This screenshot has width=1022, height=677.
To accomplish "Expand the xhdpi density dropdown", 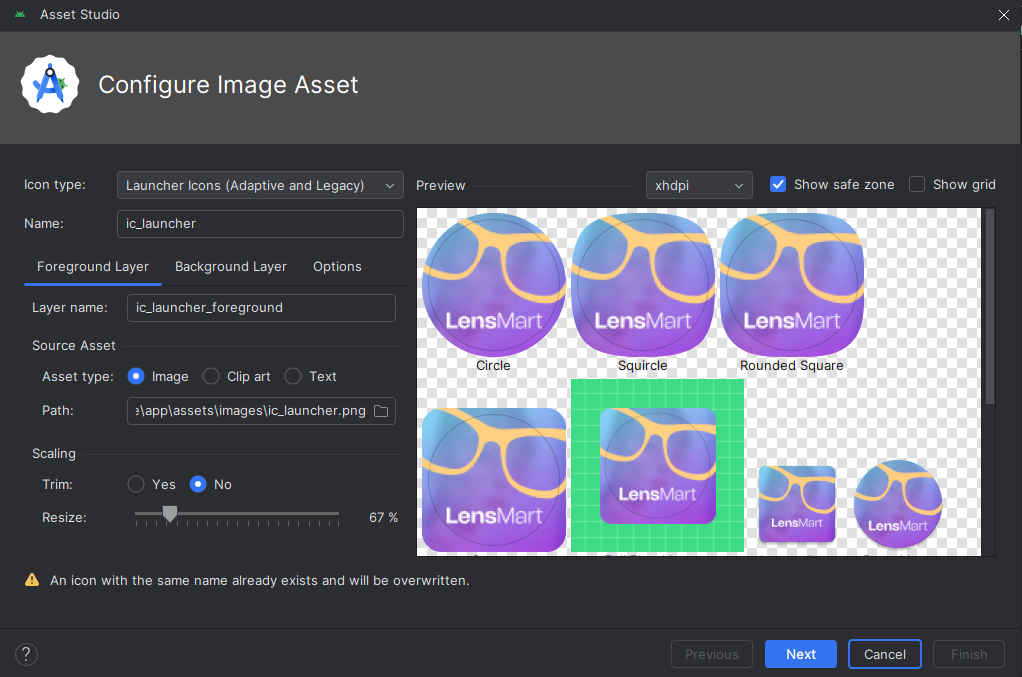I will (699, 185).
